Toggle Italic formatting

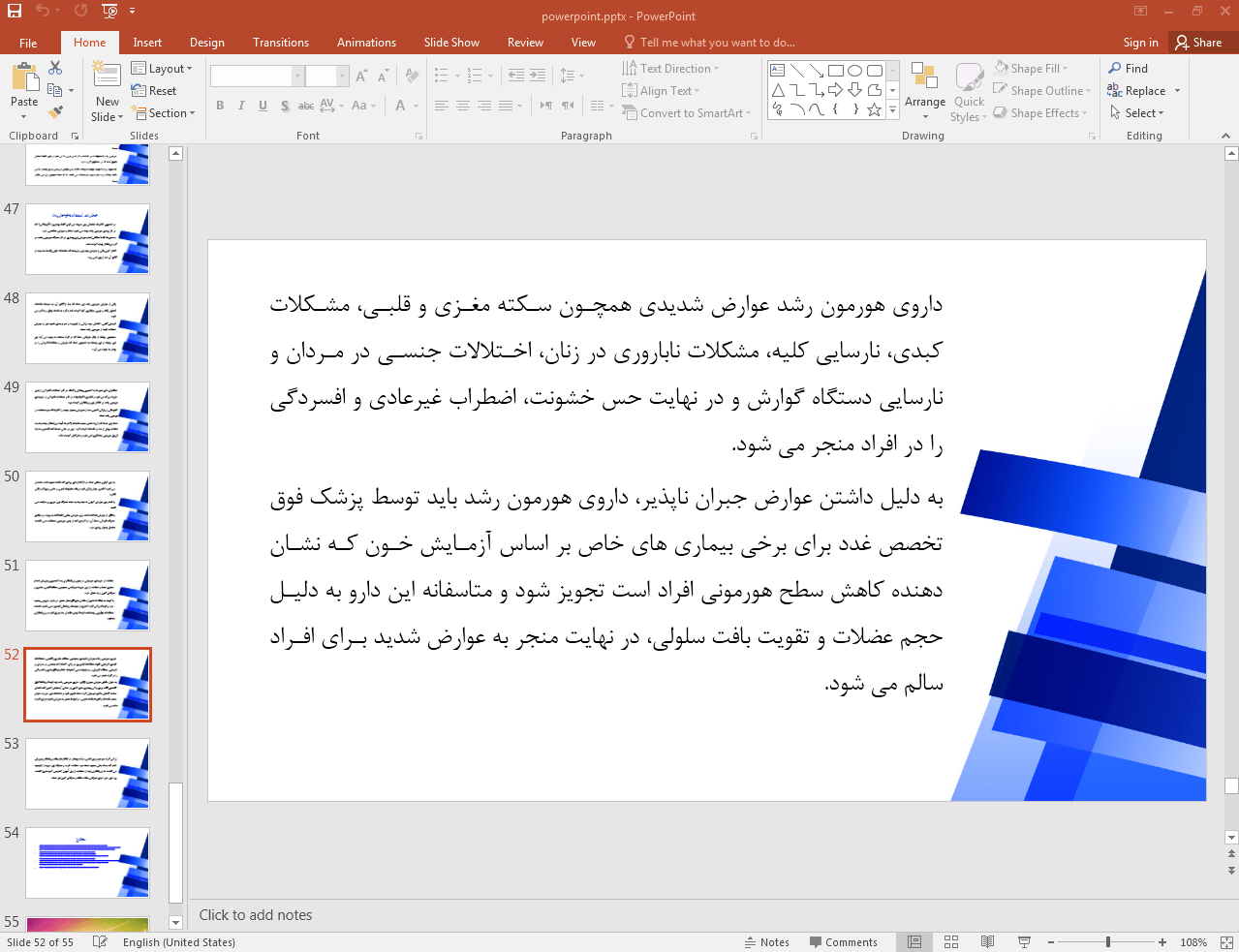click(241, 106)
